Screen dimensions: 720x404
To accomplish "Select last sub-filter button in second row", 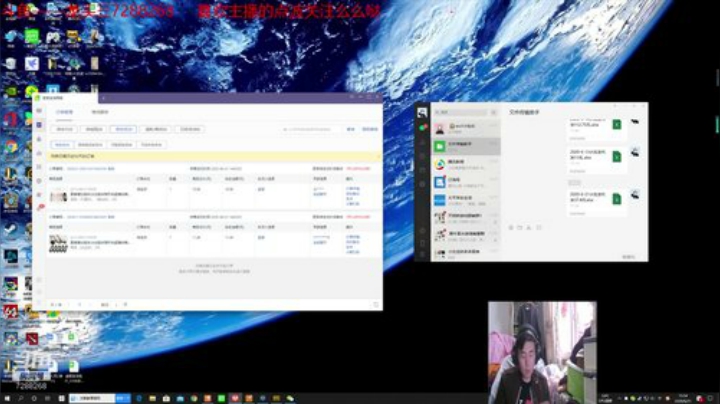I will 152,145.
